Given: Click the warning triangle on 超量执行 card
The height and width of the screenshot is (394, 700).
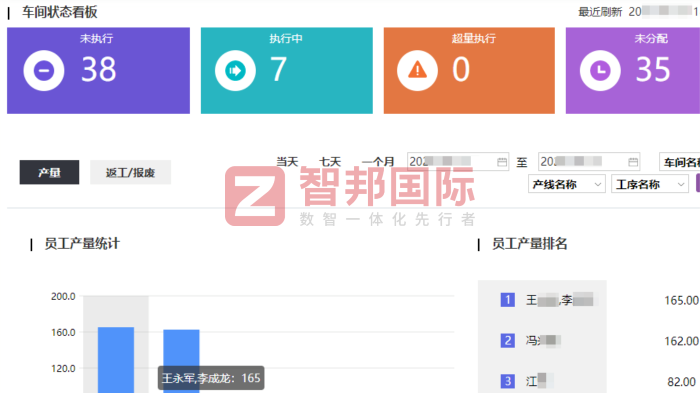Looking at the screenshot, I should pos(417,71).
